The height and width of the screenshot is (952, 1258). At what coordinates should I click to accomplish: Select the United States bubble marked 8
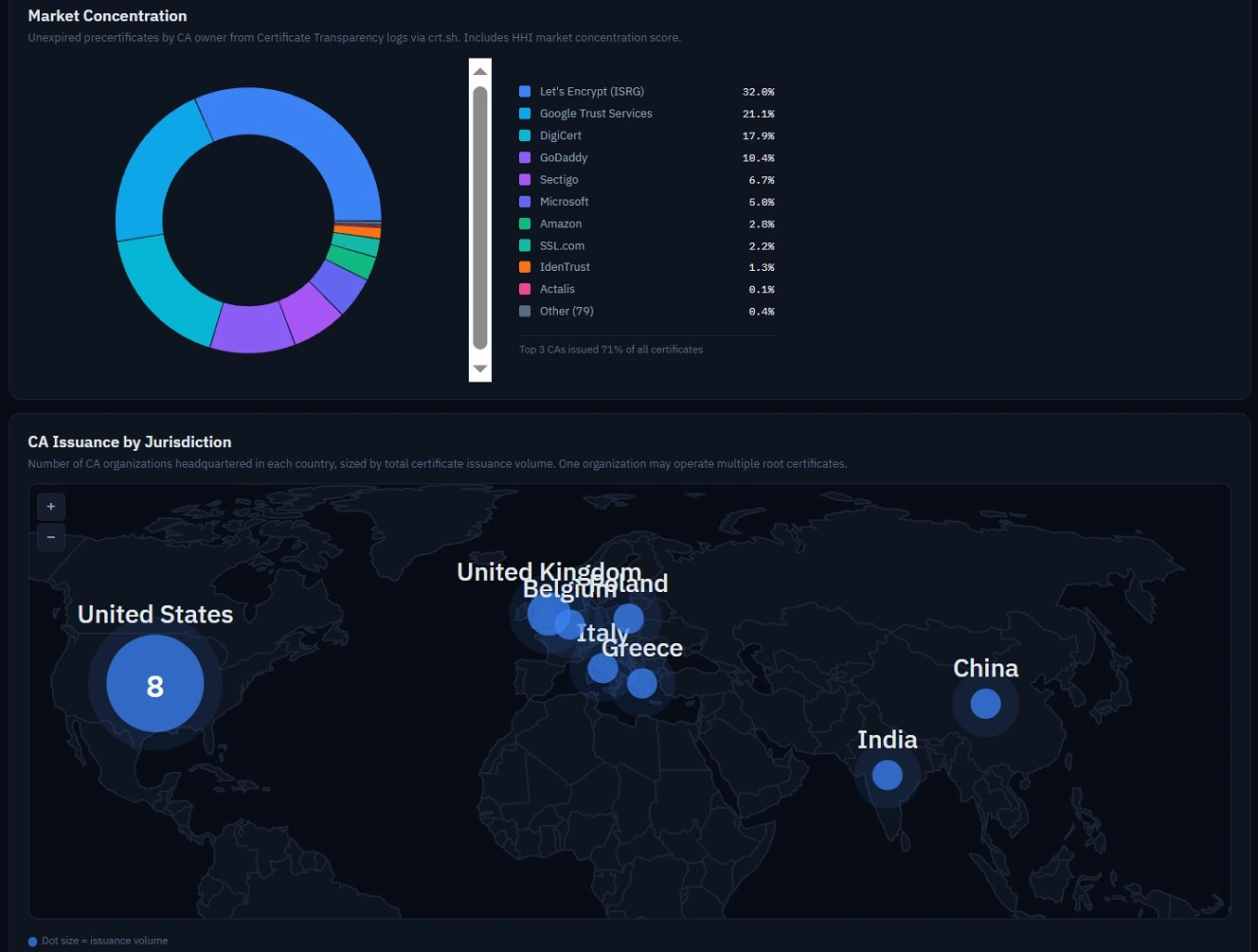[155, 684]
